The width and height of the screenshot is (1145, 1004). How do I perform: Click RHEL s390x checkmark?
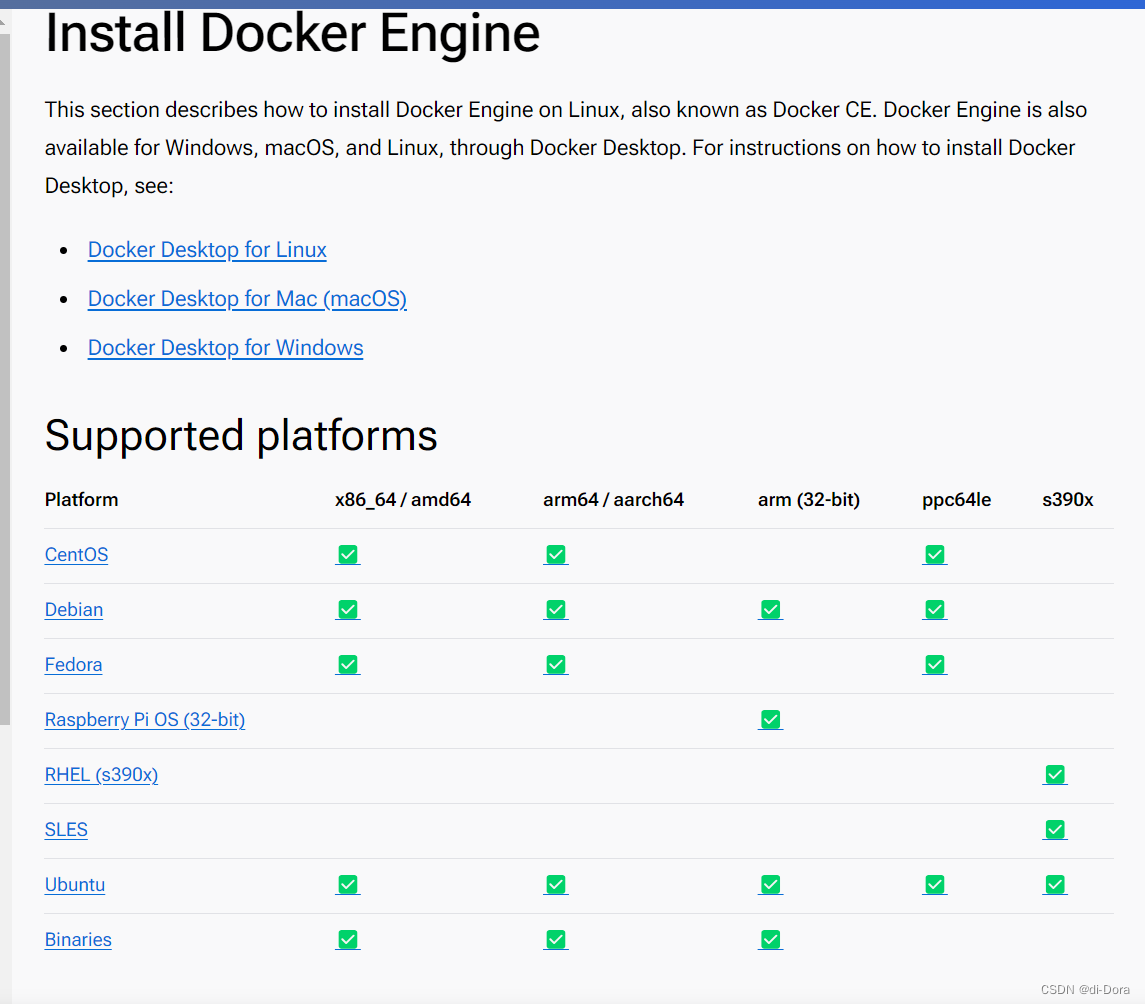(x=1055, y=774)
